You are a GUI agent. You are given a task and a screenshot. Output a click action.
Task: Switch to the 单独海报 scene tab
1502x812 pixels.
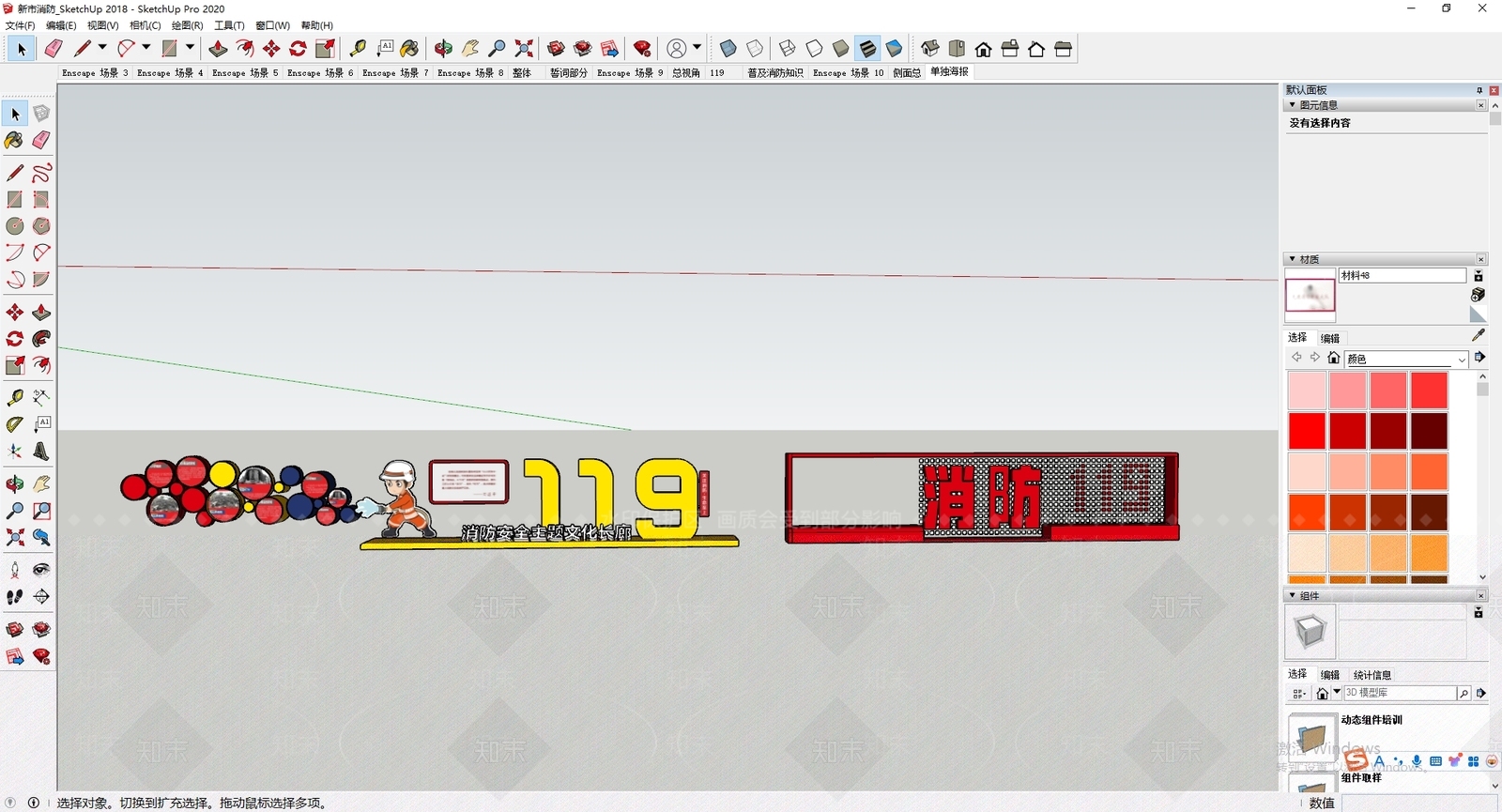[949, 72]
